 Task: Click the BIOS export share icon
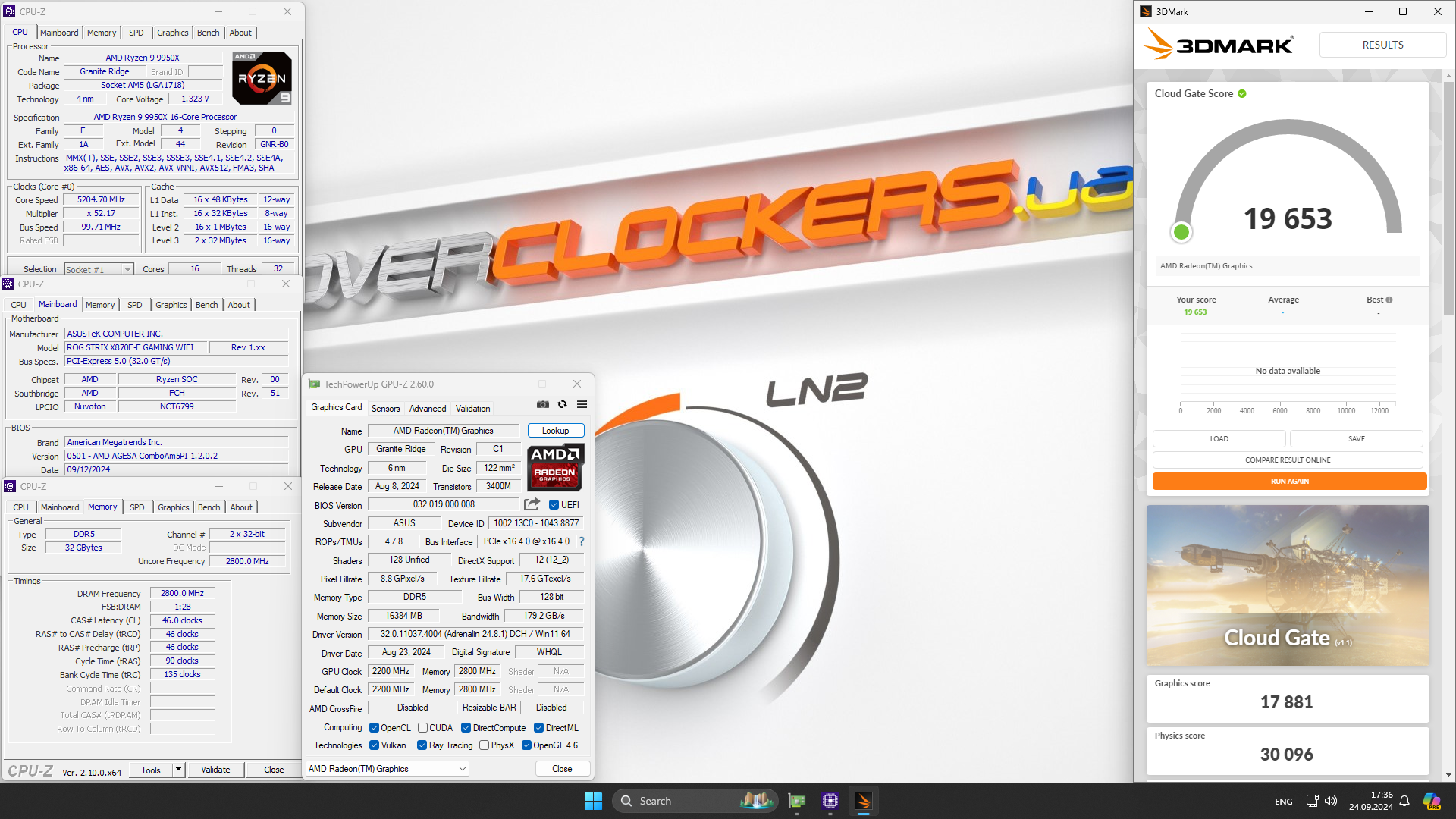click(532, 504)
